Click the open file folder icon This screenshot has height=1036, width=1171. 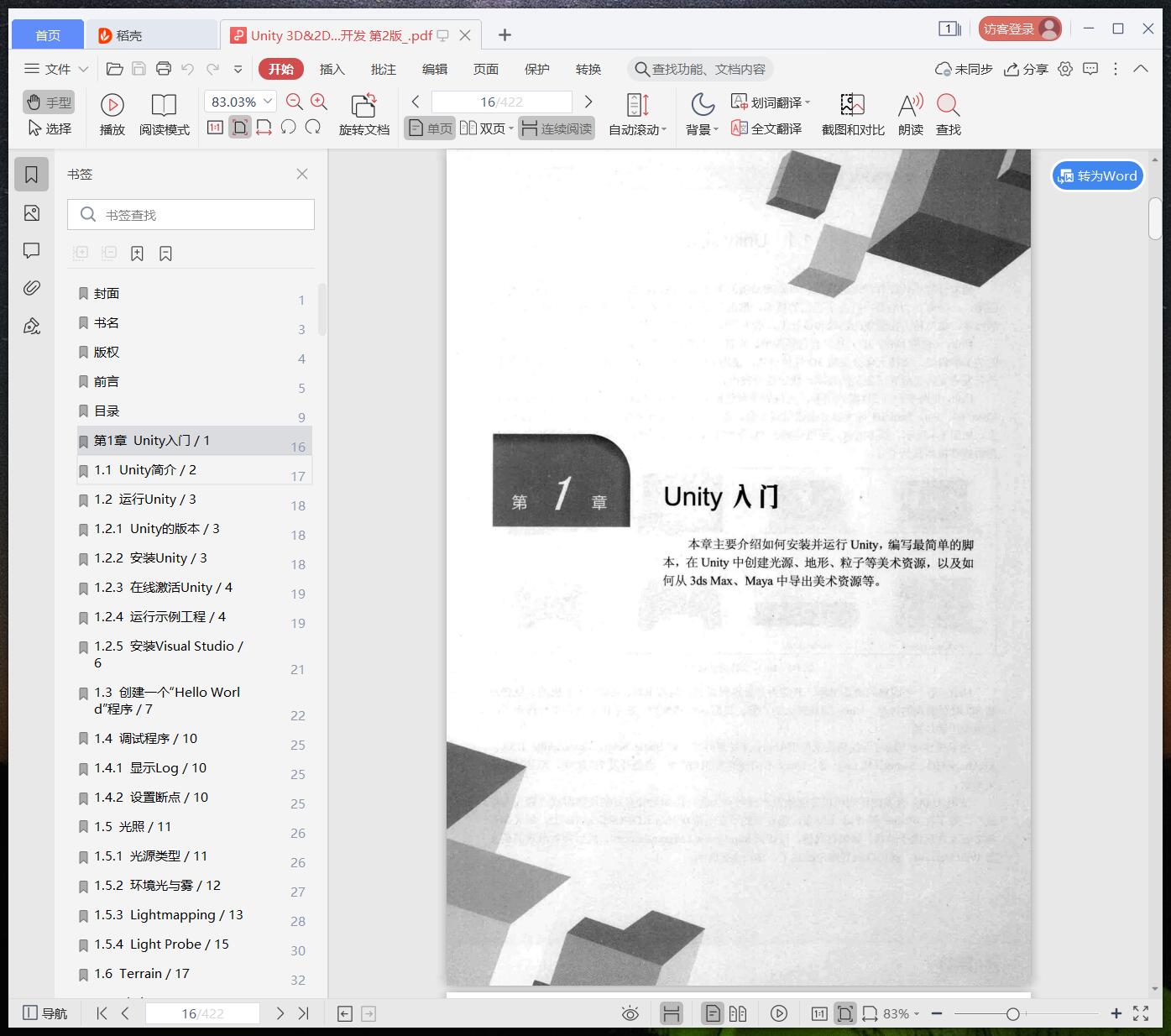coord(115,69)
